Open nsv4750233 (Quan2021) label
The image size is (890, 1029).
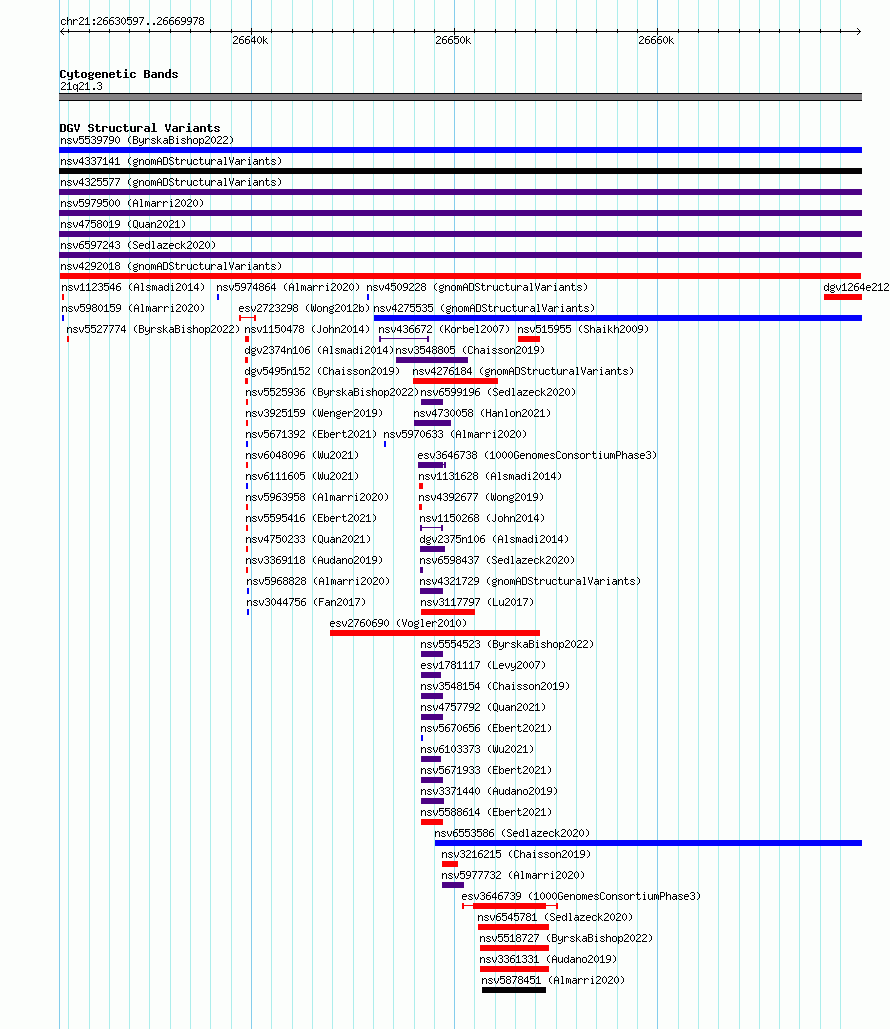(x=308, y=539)
